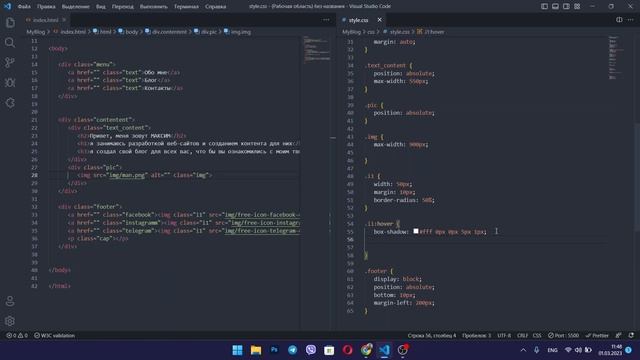The image size is (640, 360).
Task: Open the Переход menu
Action: (x=122, y=7)
